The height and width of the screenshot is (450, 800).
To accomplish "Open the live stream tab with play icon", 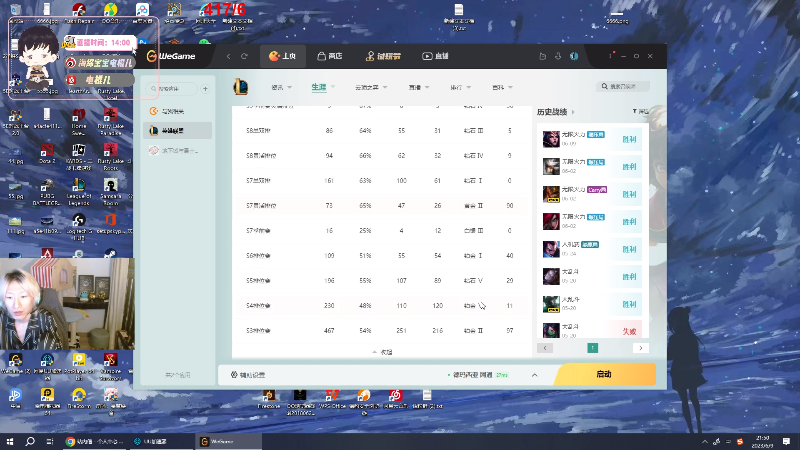I will click(435, 56).
